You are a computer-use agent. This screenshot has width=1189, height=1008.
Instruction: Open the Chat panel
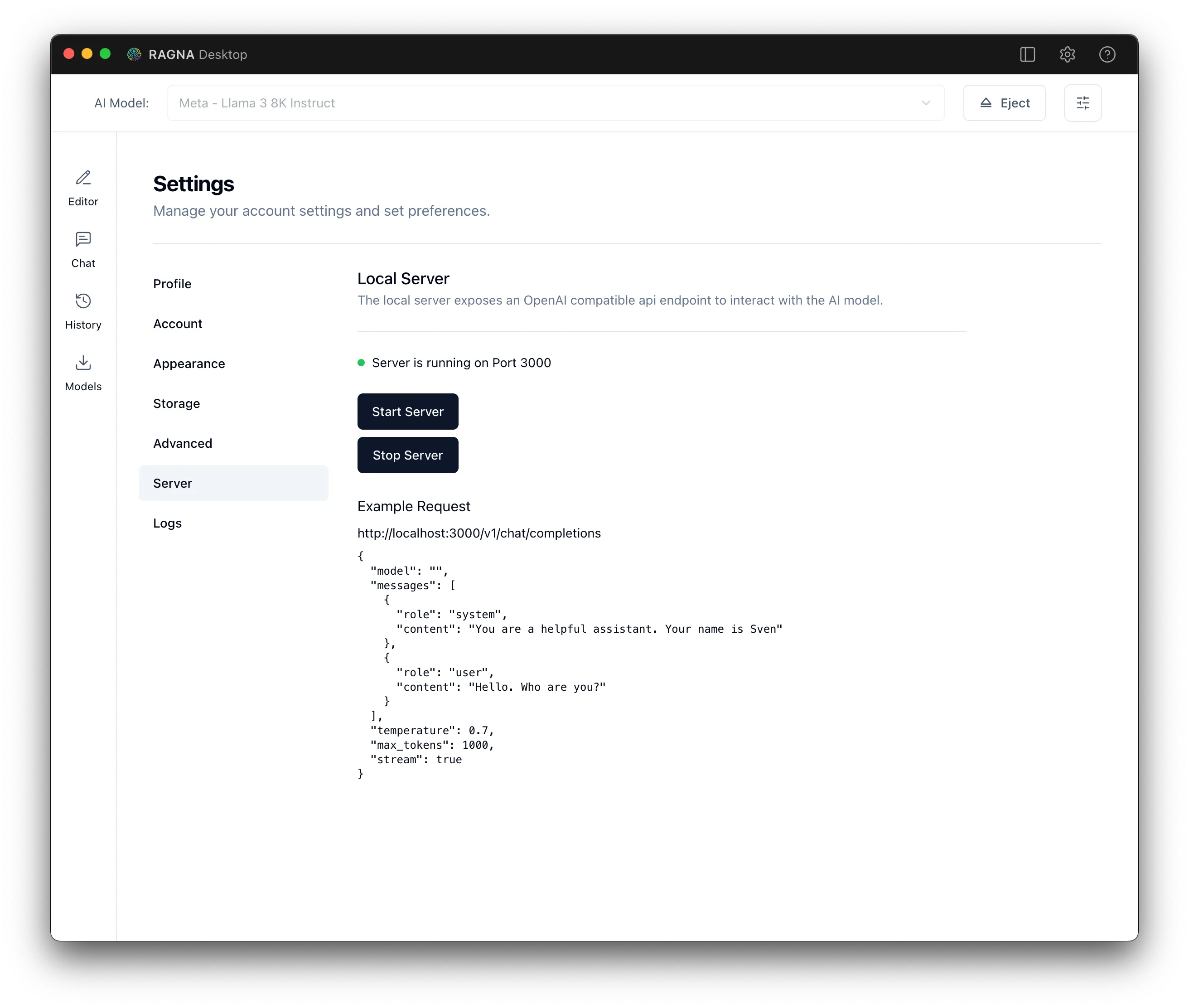[x=83, y=250]
